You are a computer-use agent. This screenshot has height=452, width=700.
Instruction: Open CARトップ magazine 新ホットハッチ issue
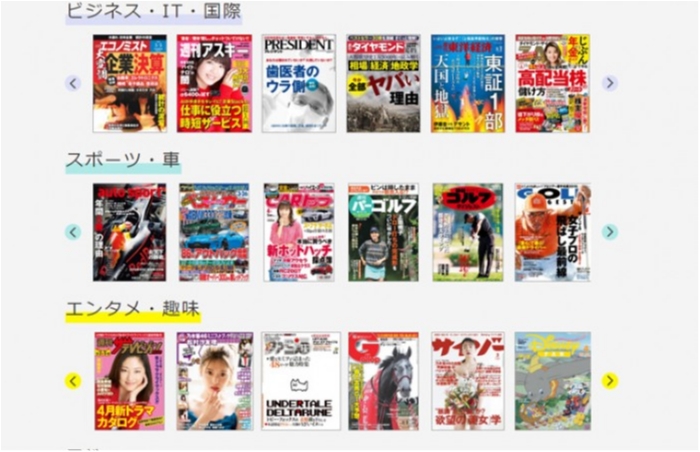point(299,232)
